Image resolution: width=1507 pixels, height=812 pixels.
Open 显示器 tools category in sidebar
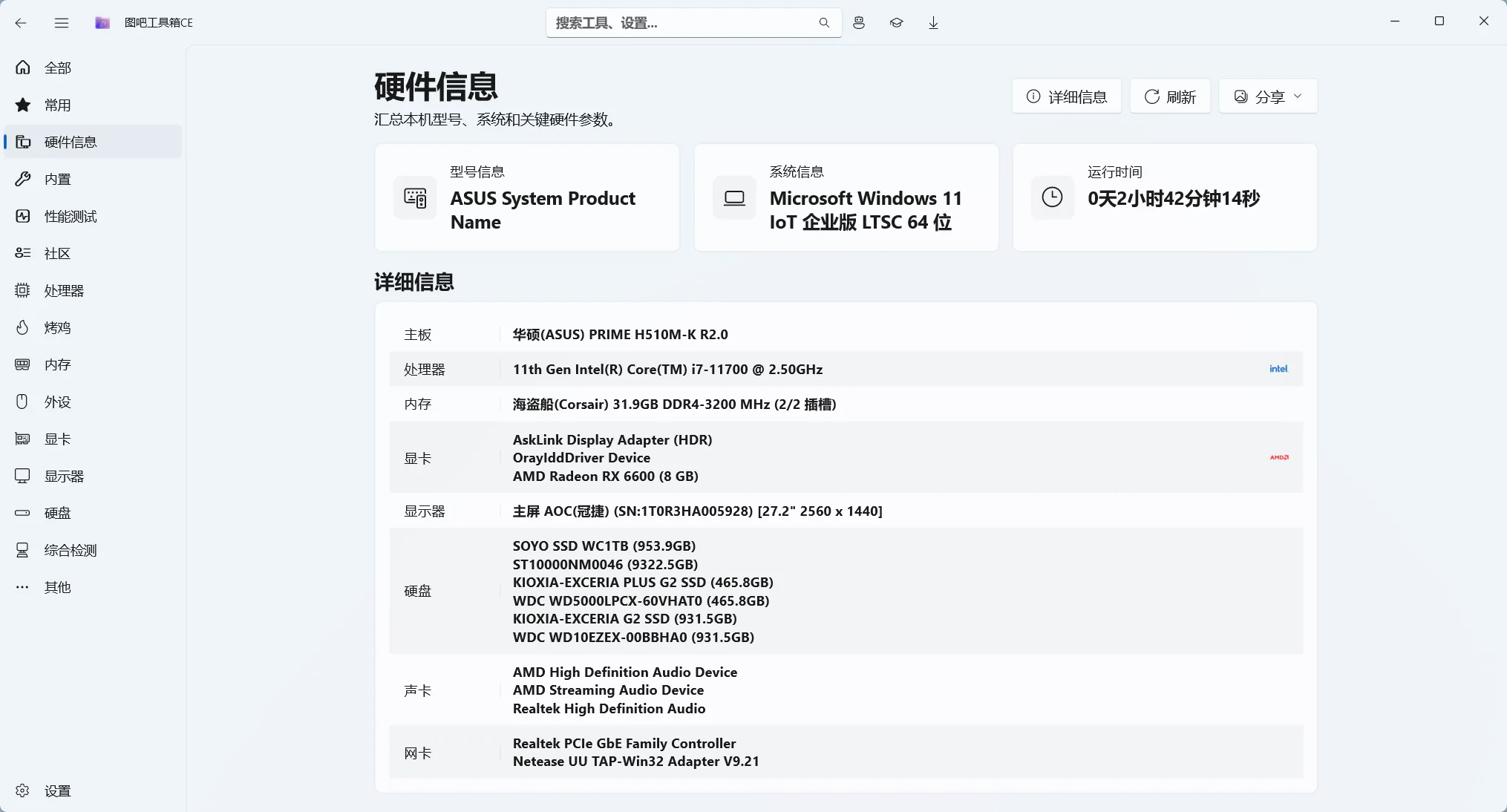click(93, 476)
